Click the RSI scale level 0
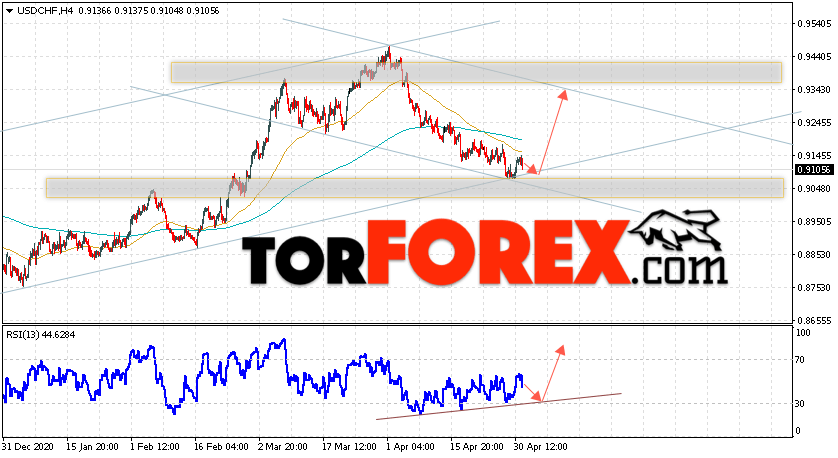Viewport: 838px width, 458px height. (x=798, y=430)
